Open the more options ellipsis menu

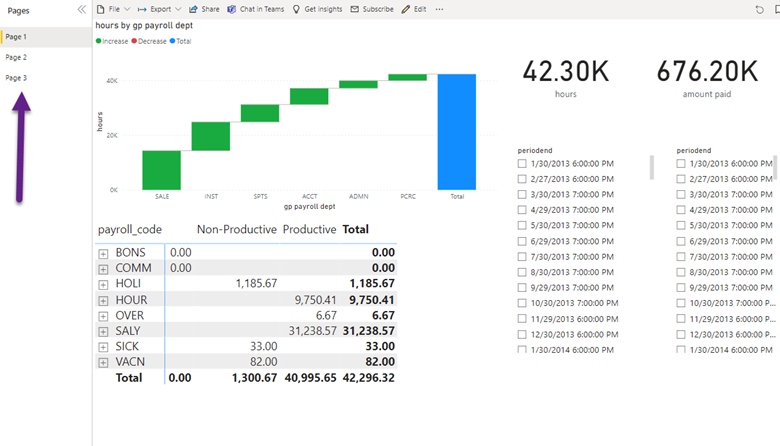440,9
